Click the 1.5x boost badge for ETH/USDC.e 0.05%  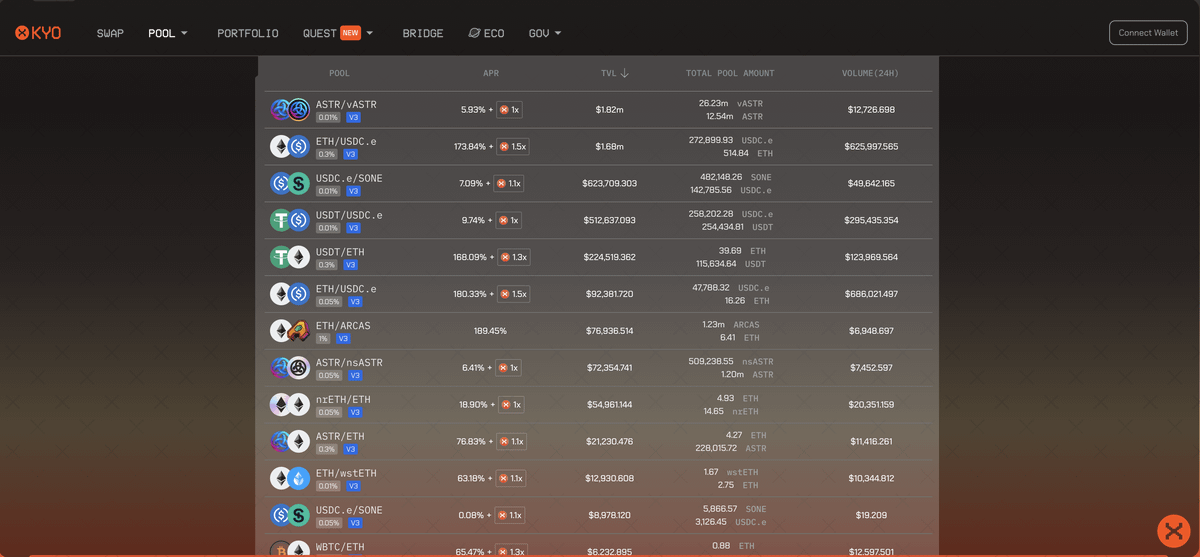point(513,294)
